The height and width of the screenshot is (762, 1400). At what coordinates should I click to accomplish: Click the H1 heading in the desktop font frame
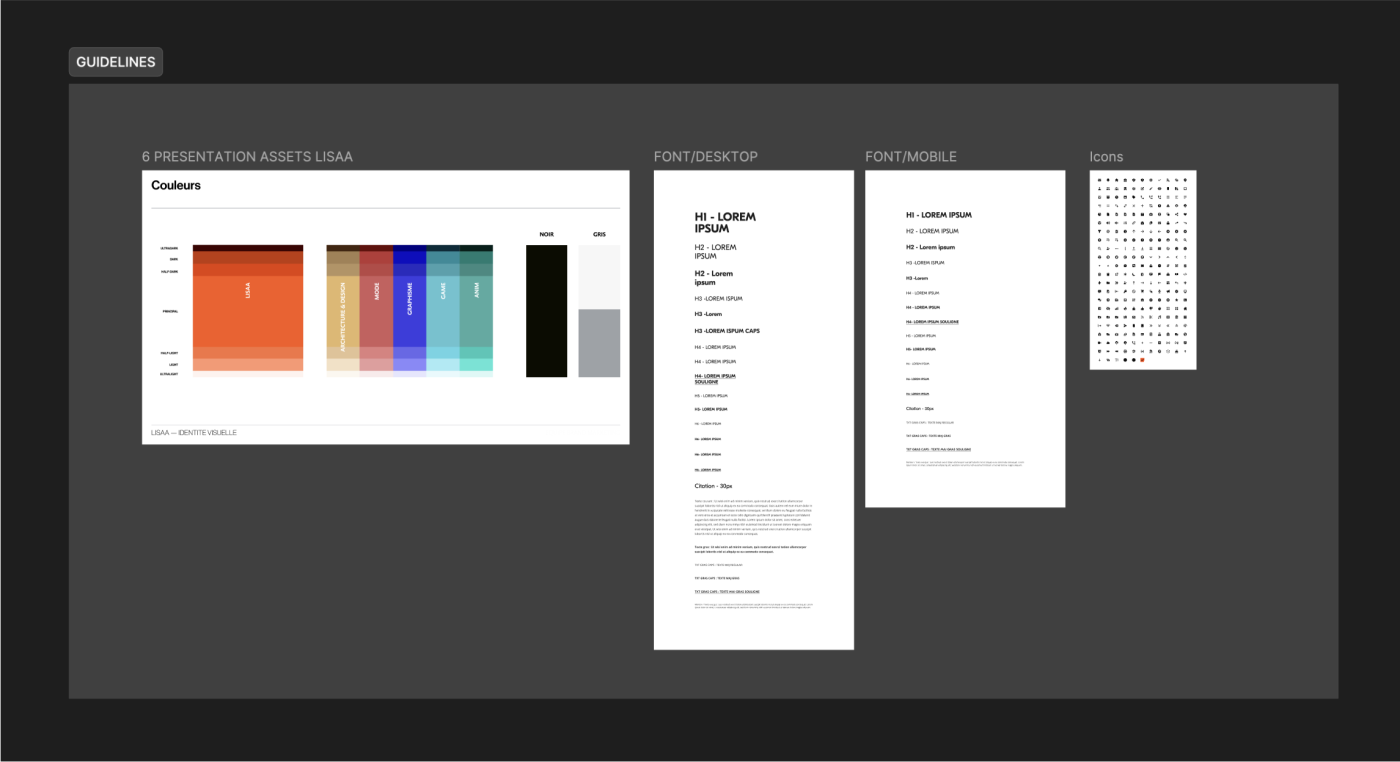click(x=725, y=222)
